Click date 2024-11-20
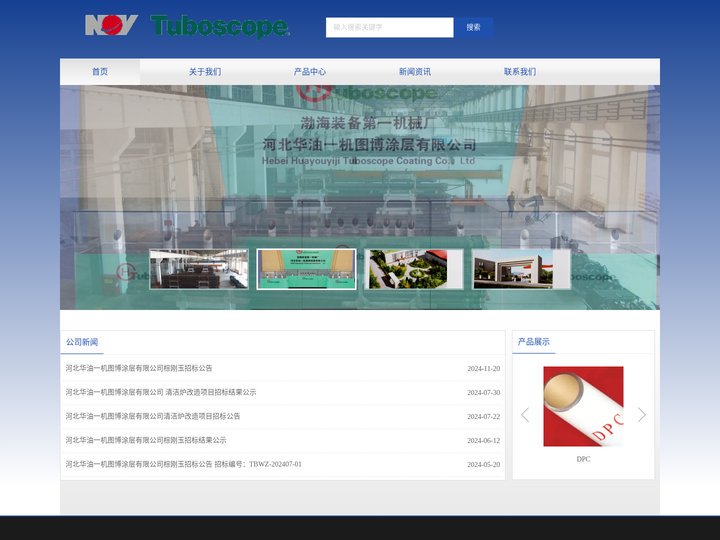Viewport: 720px width, 540px height. (x=484, y=369)
